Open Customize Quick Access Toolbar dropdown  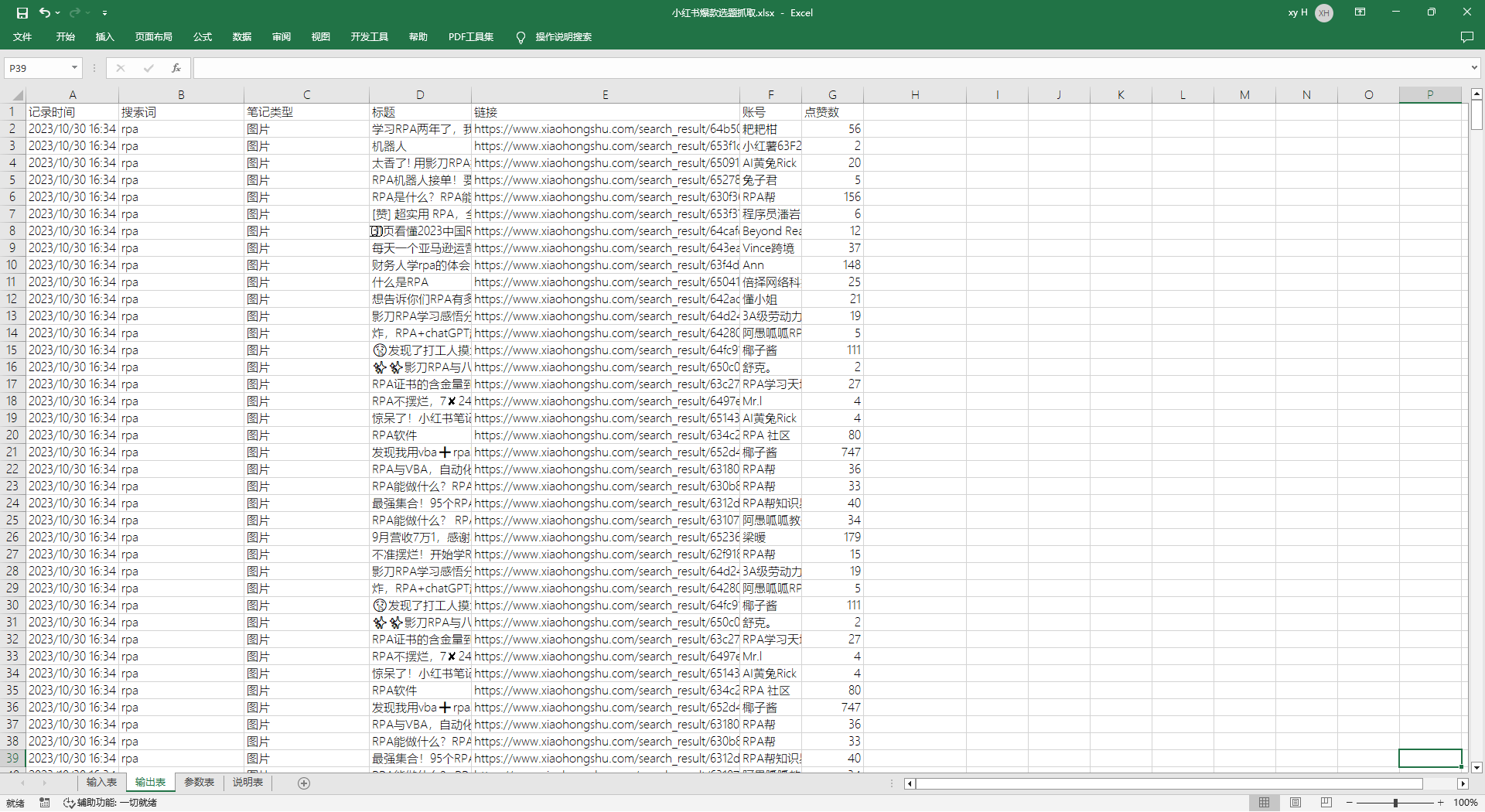(104, 12)
